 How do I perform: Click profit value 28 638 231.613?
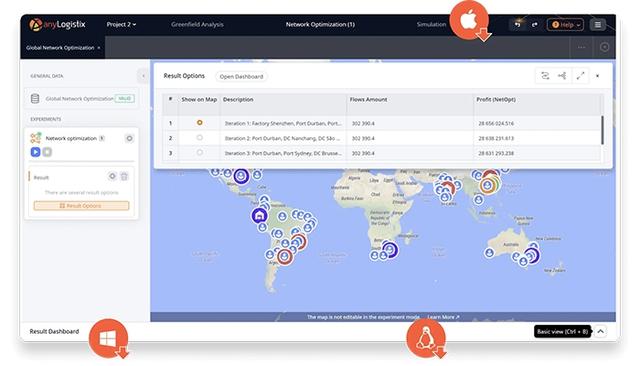pos(496,138)
